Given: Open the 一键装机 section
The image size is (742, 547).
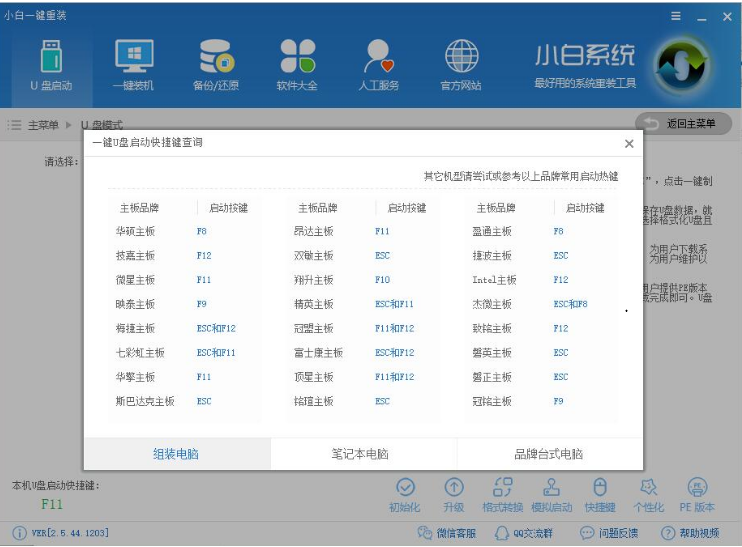Looking at the screenshot, I should tap(133, 66).
